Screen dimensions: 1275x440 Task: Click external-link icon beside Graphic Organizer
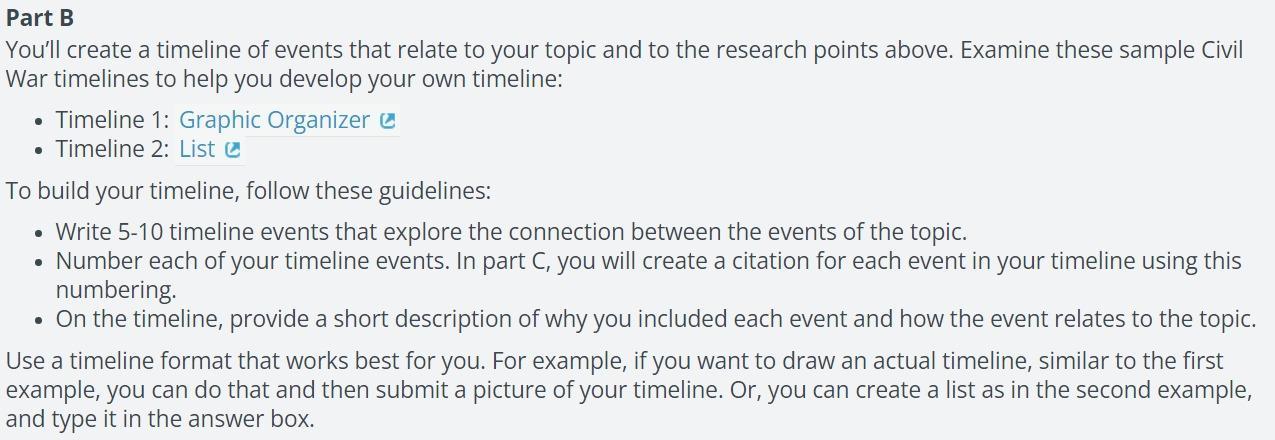tap(388, 121)
